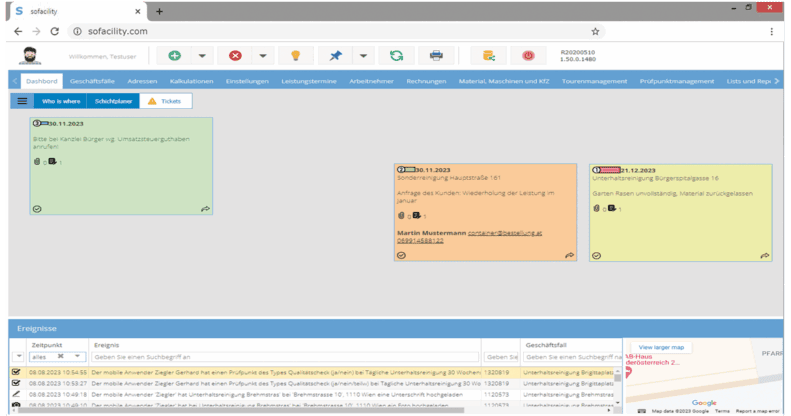Image resolution: width=791 pixels, height=416 pixels.
Task: Show more menu tabs via right chevron
Action: 777,81
